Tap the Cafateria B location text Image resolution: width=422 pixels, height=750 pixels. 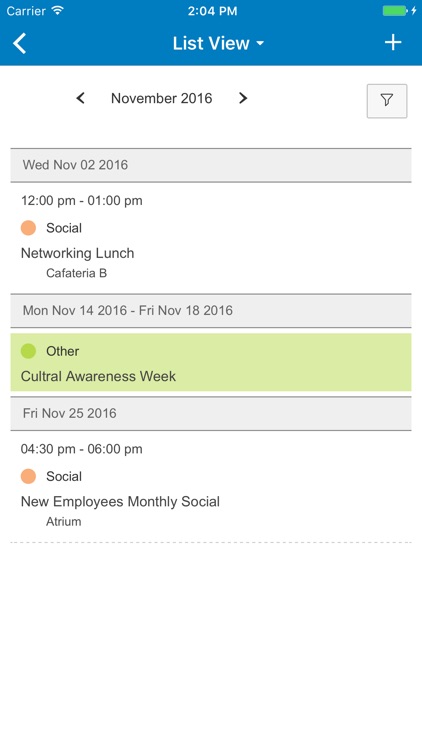point(77,273)
